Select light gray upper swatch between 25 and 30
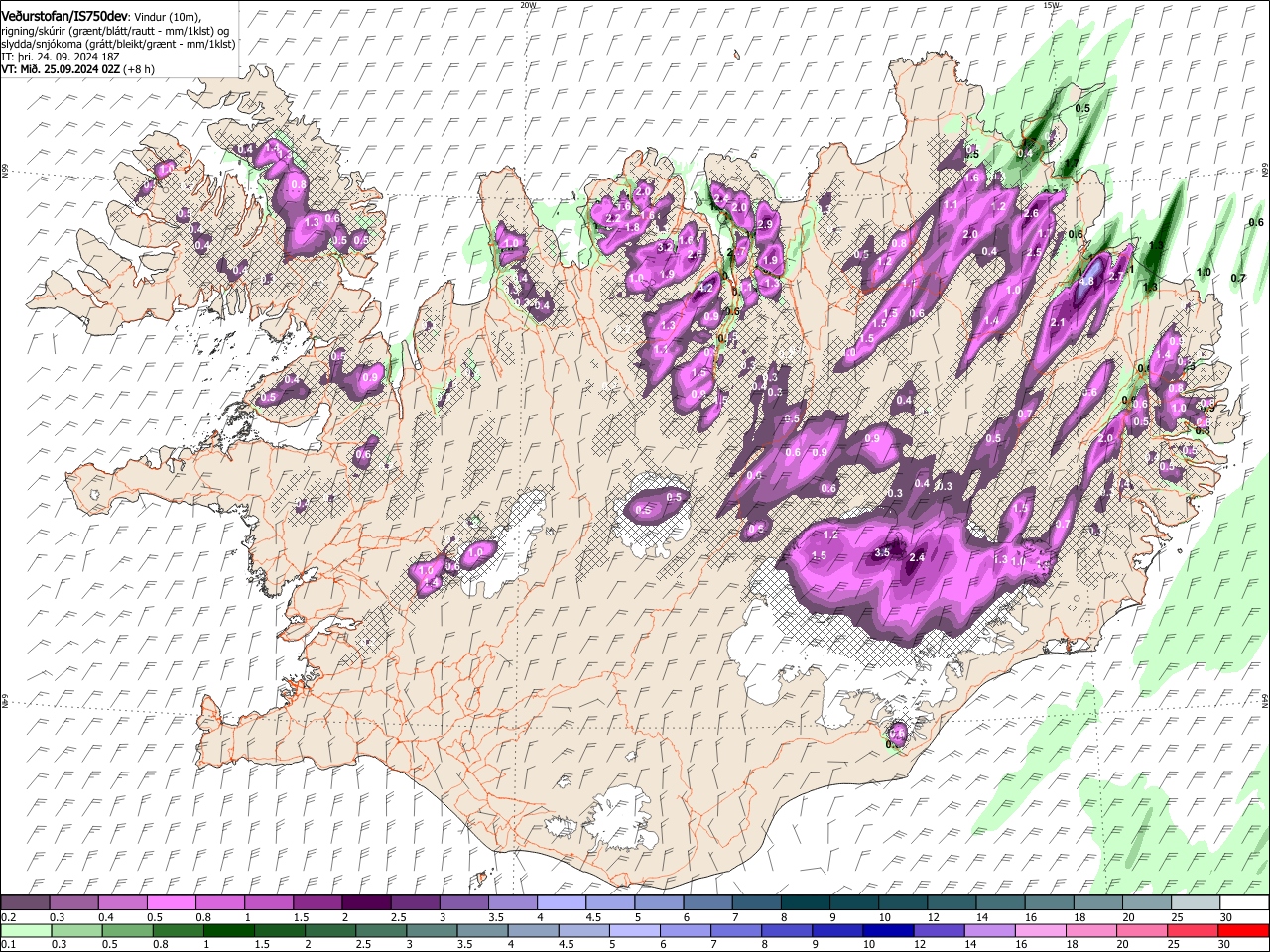Image resolution: width=1270 pixels, height=952 pixels. click(1195, 902)
